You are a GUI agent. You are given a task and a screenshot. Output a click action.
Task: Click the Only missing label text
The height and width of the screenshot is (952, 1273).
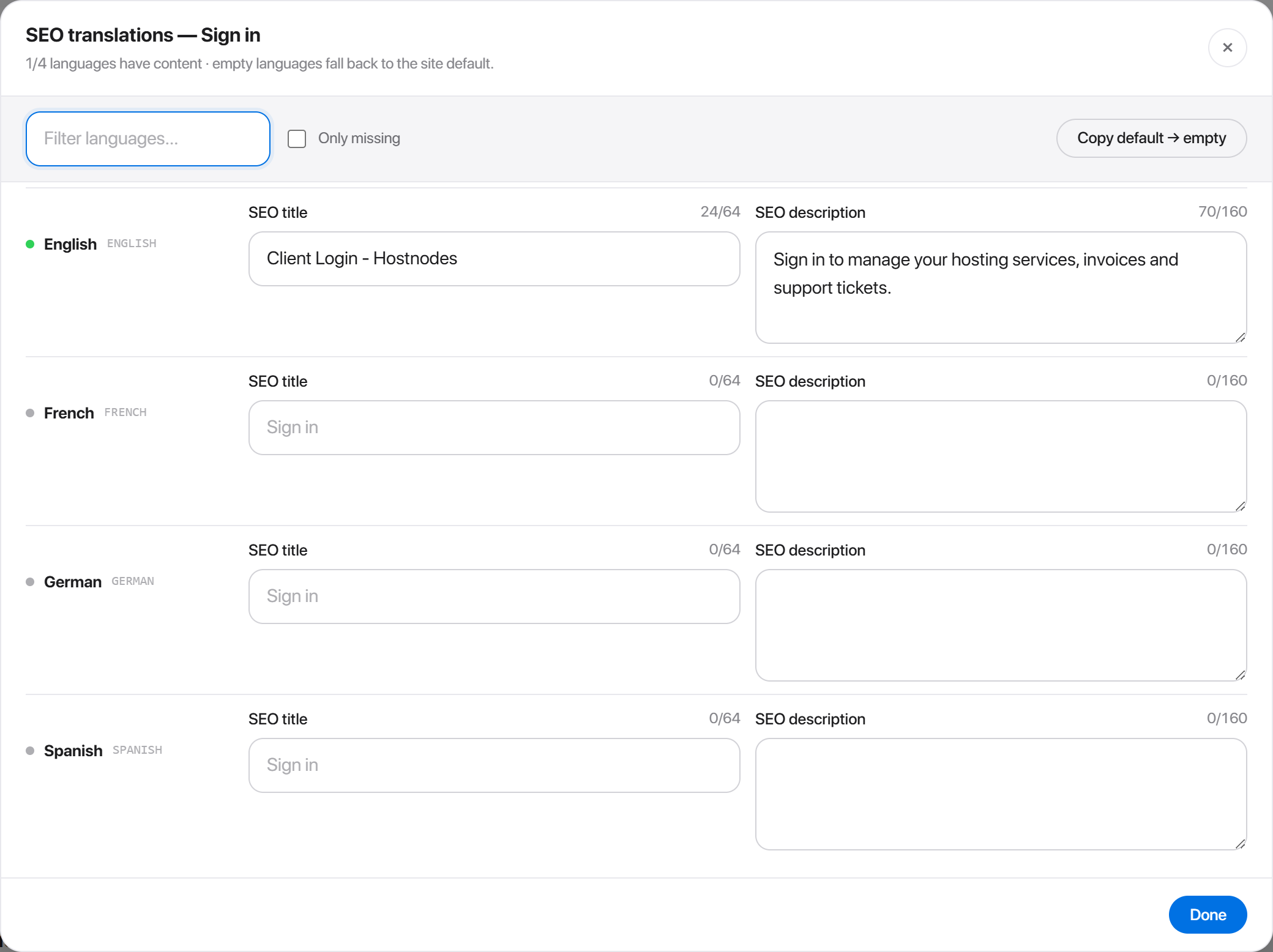[x=359, y=138]
